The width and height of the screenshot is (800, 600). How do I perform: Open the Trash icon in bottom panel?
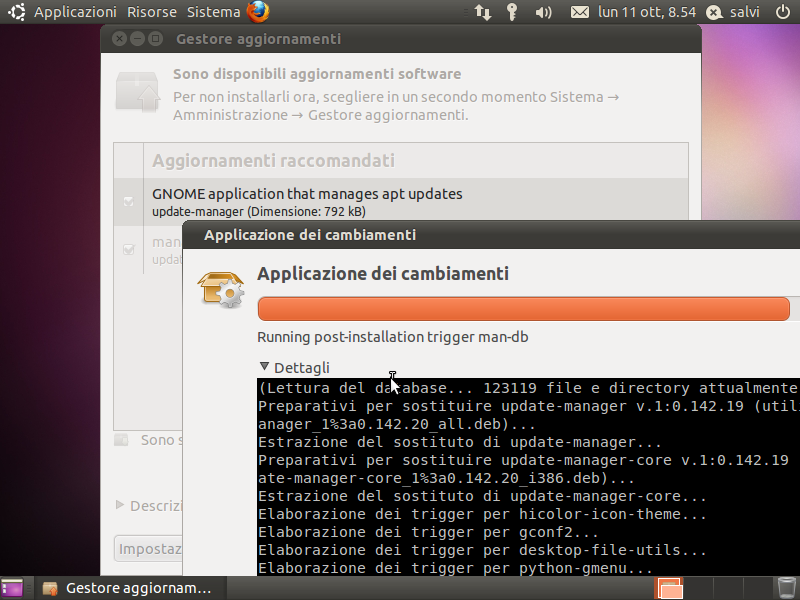tap(786, 588)
